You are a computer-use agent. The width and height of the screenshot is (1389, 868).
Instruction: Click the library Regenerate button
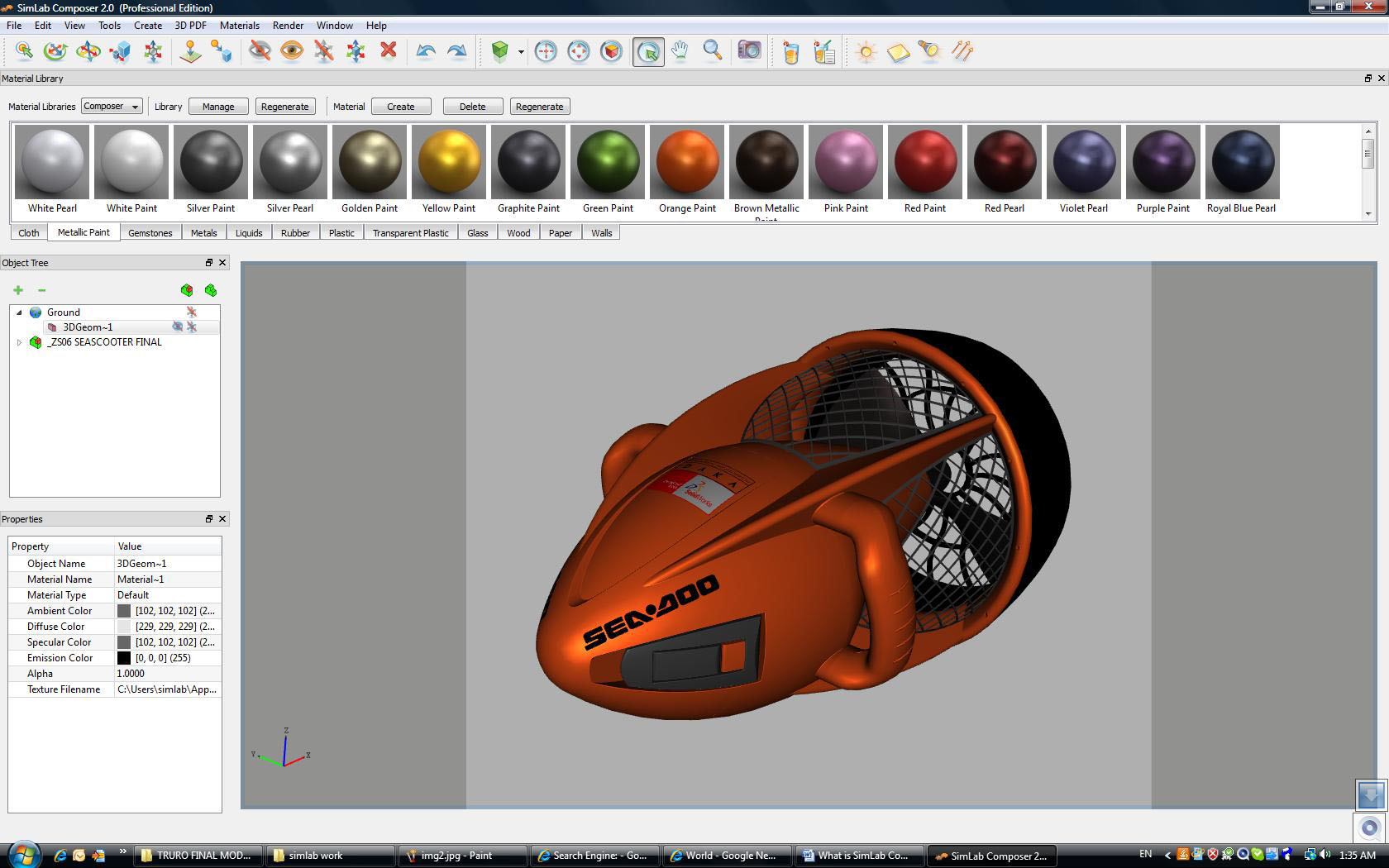point(284,107)
